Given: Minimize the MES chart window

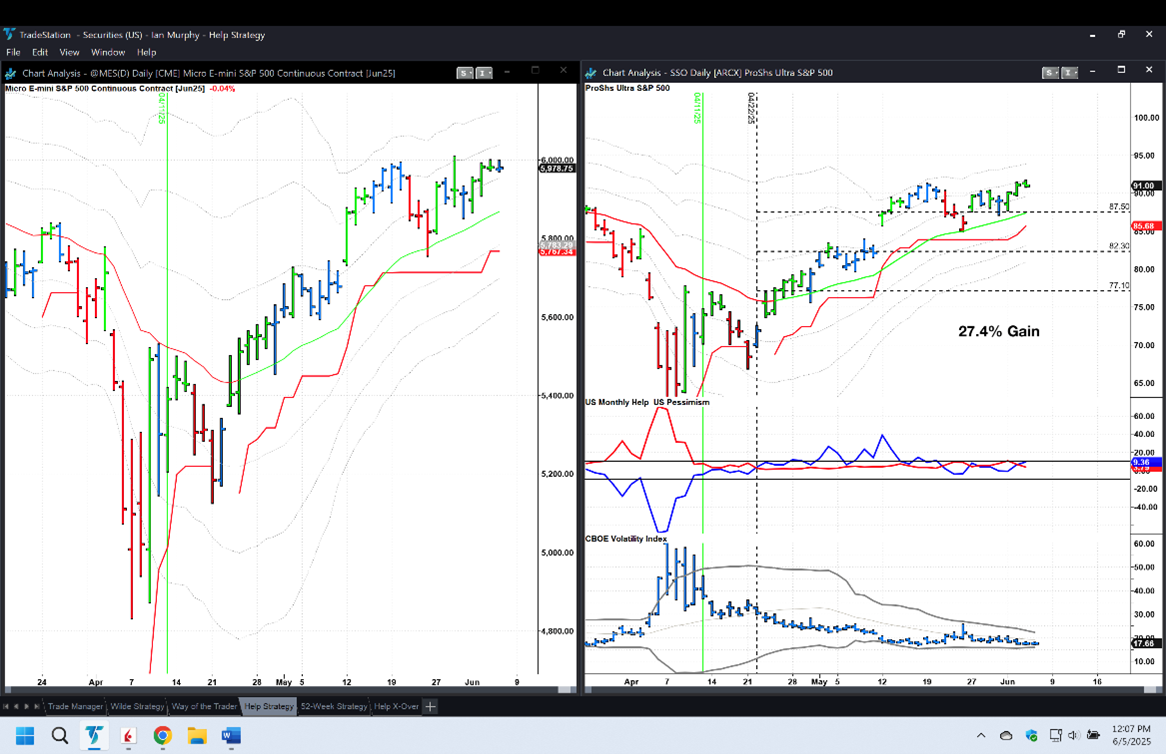Looking at the screenshot, I should pos(507,72).
